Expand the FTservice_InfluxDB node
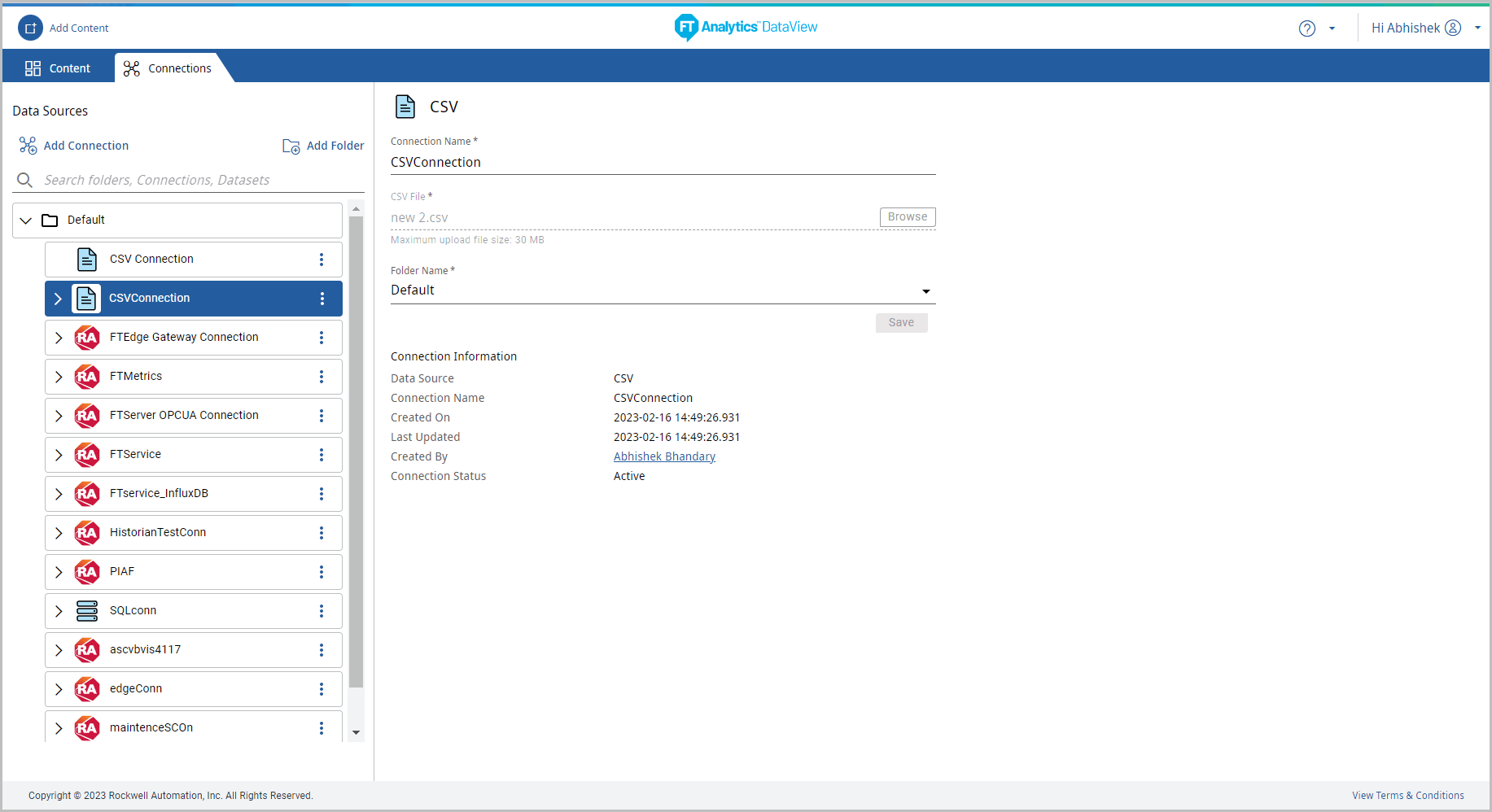The image size is (1492, 812). click(x=59, y=494)
